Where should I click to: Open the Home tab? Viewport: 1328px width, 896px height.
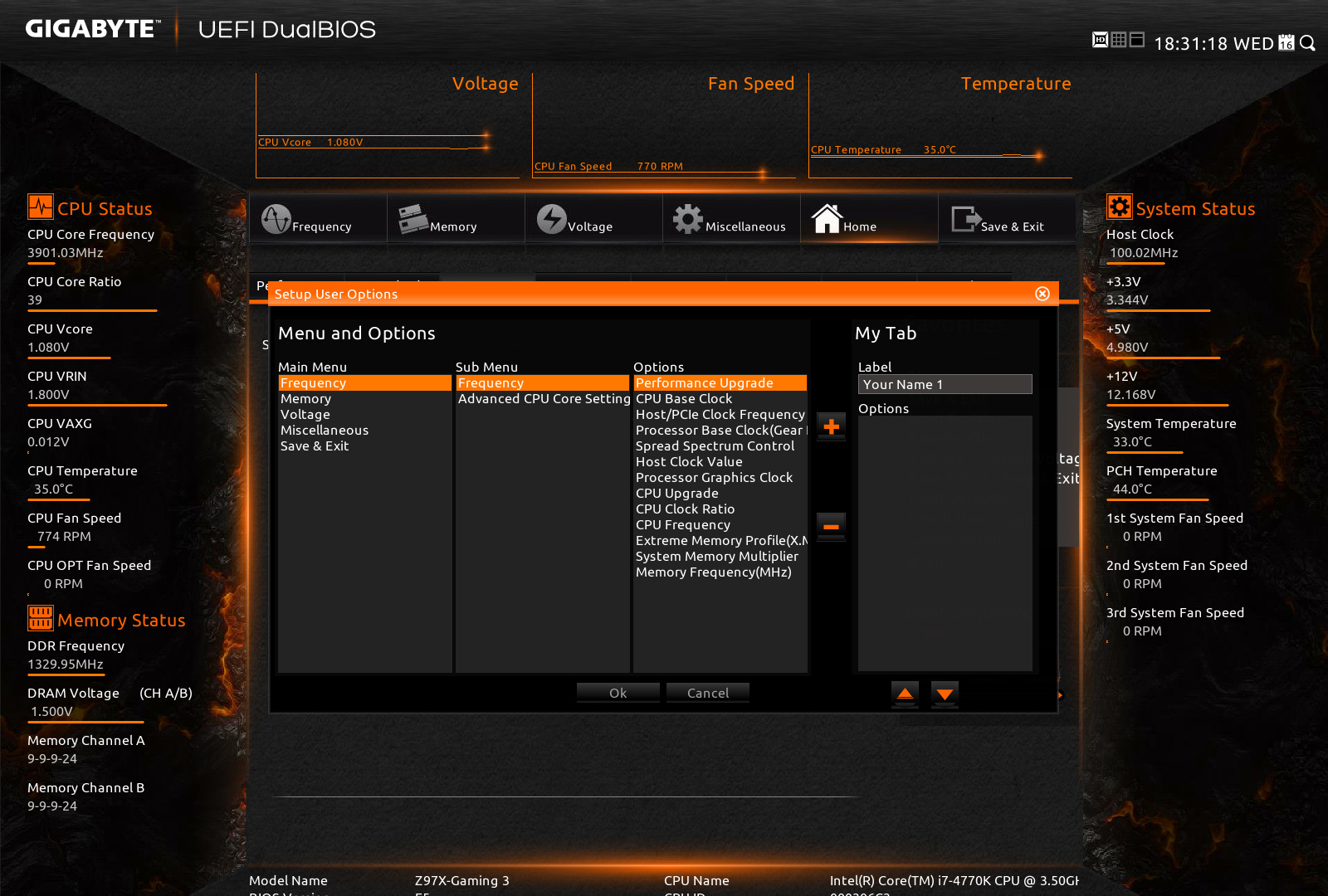tap(869, 219)
